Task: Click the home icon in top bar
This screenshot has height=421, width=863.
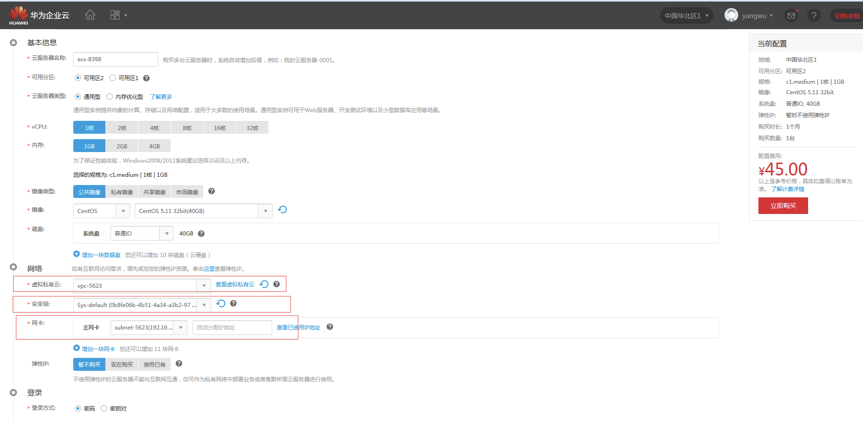Action: click(90, 15)
